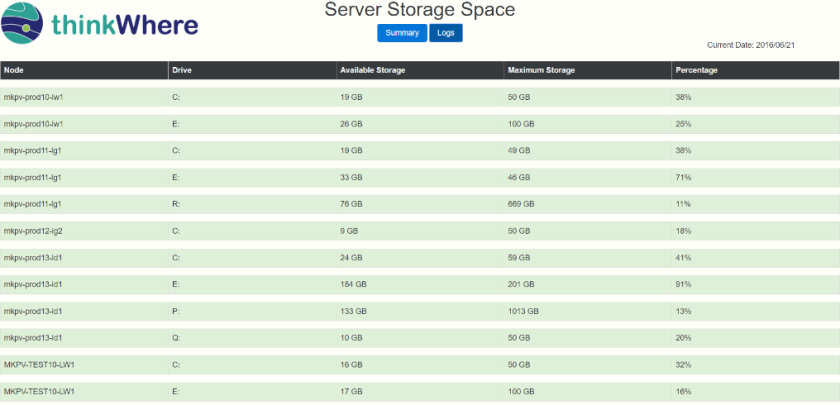
Task: Select the mkpv-prod11-lg1 R: drive row
Action: pos(420,204)
